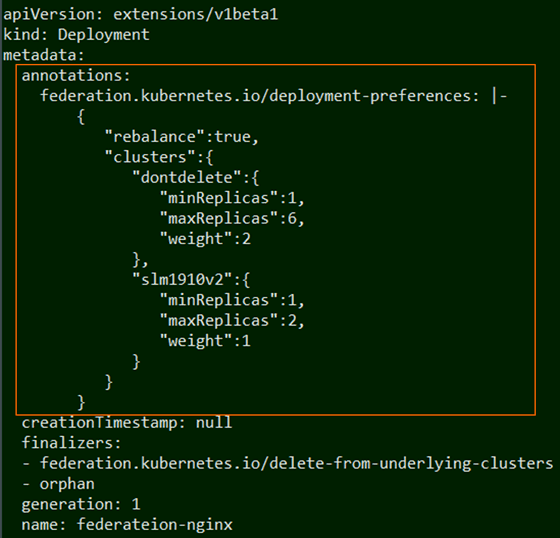Click the weight 1 entry
The height and width of the screenshot is (538, 560).
click(205, 341)
